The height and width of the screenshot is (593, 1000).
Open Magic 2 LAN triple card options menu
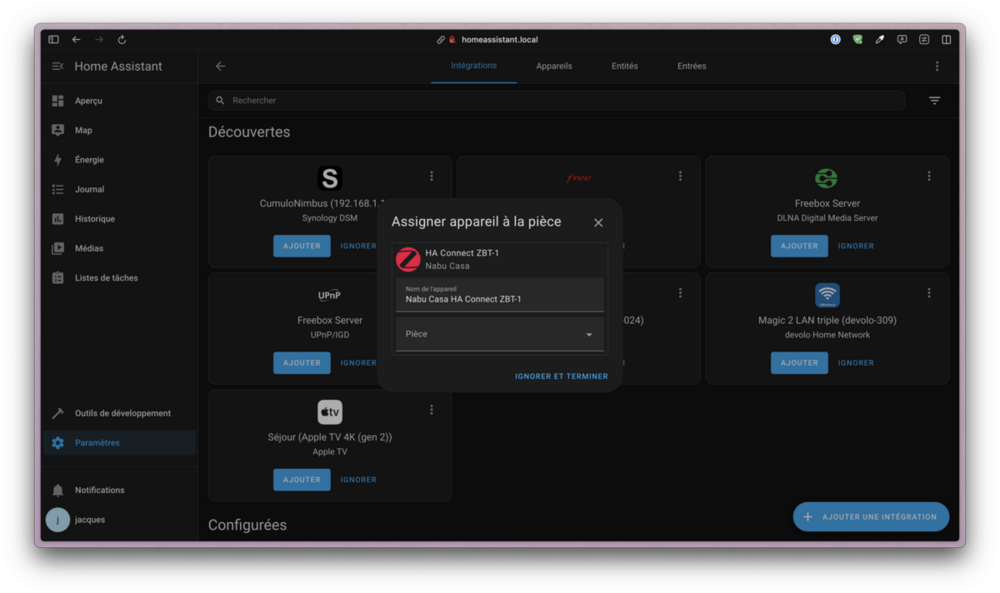[x=929, y=293]
